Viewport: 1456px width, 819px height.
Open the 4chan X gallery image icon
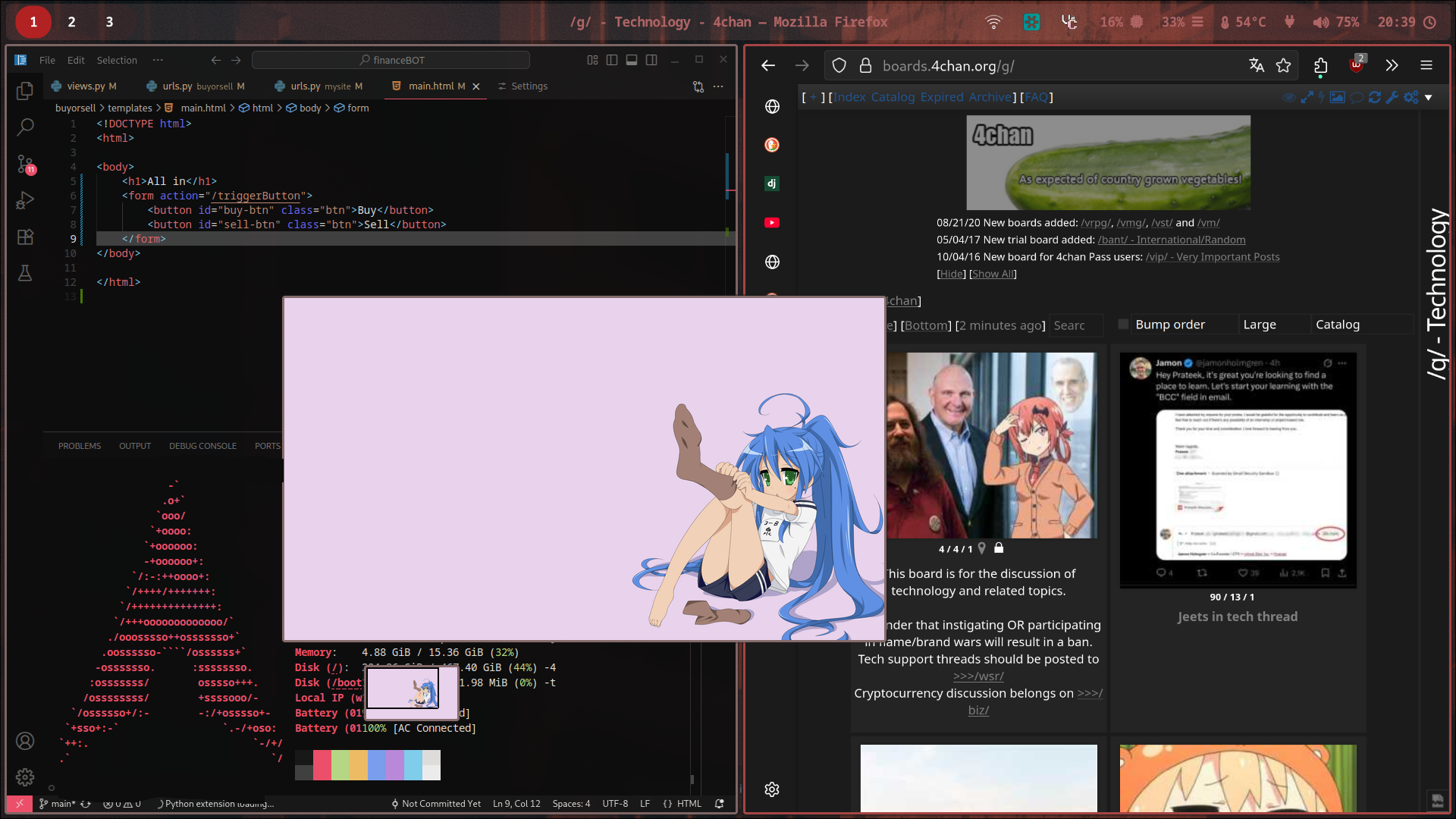pos(1338,97)
